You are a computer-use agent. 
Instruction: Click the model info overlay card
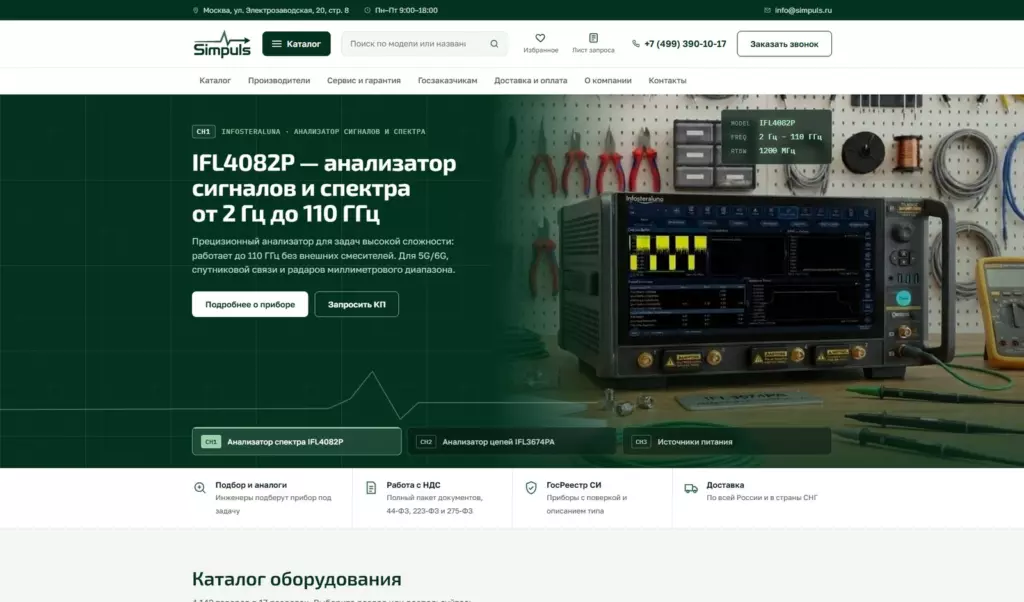[776, 136]
